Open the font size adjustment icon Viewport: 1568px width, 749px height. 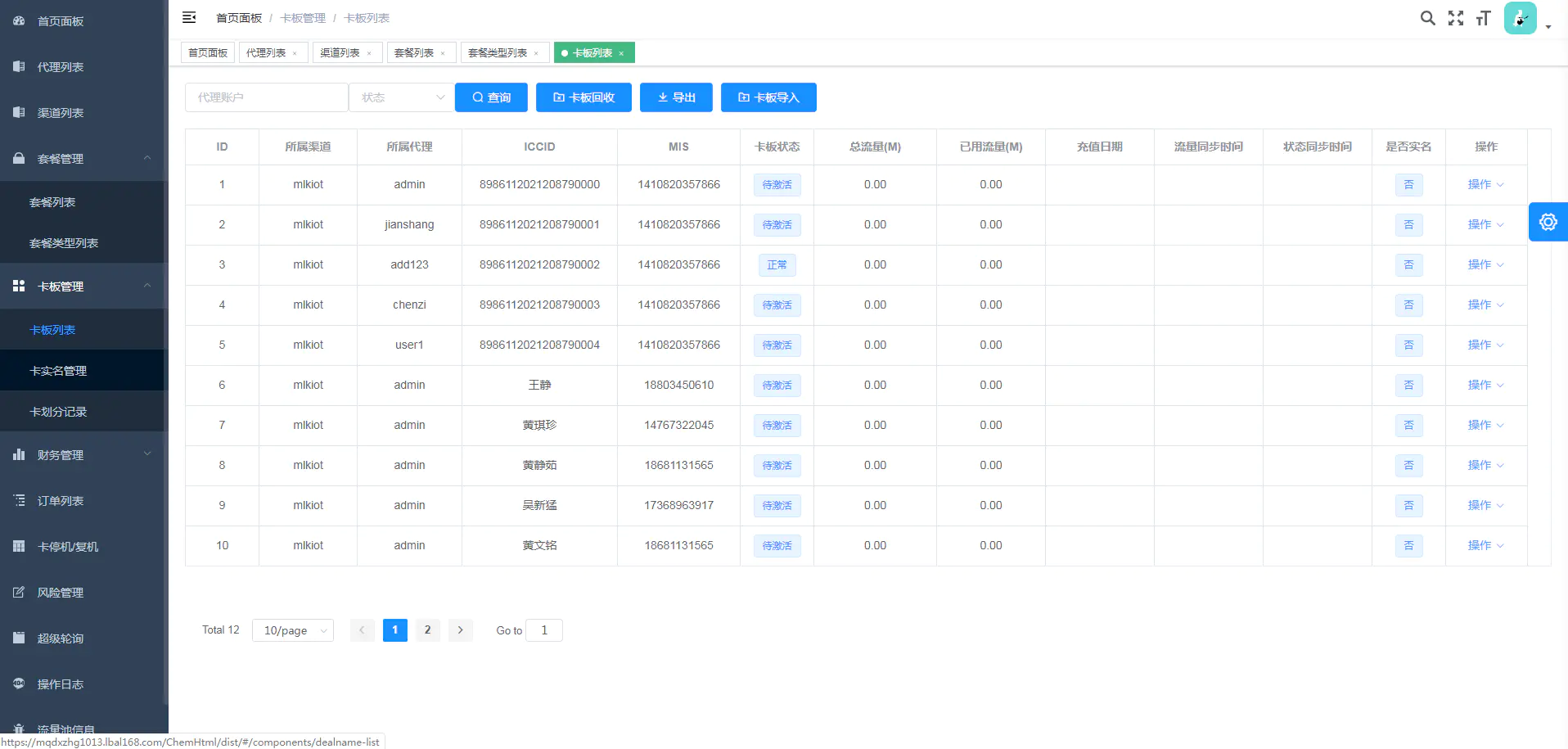coord(1483,18)
